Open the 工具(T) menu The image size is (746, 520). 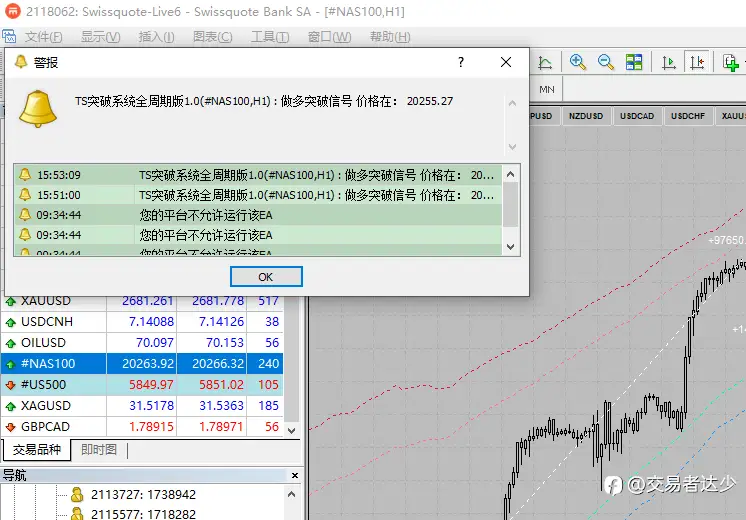coord(270,37)
